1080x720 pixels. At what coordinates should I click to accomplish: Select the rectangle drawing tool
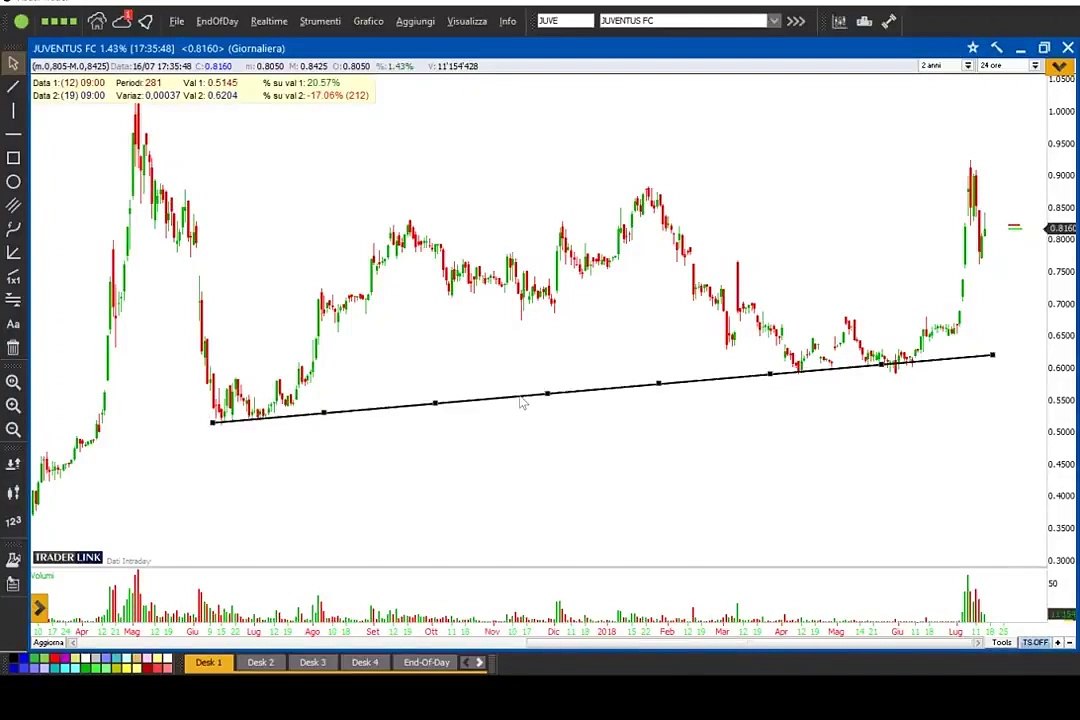pos(13,158)
